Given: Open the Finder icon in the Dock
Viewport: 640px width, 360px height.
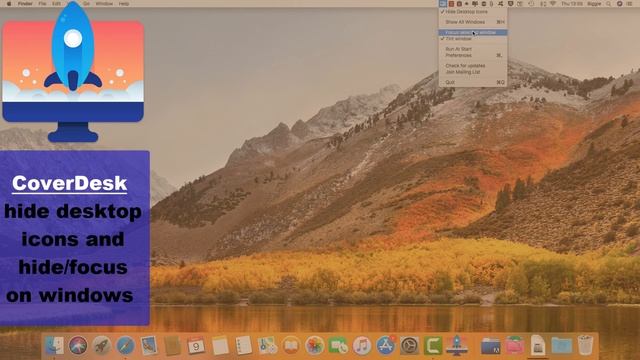Looking at the screenshot, I should [x=54, y=345].
